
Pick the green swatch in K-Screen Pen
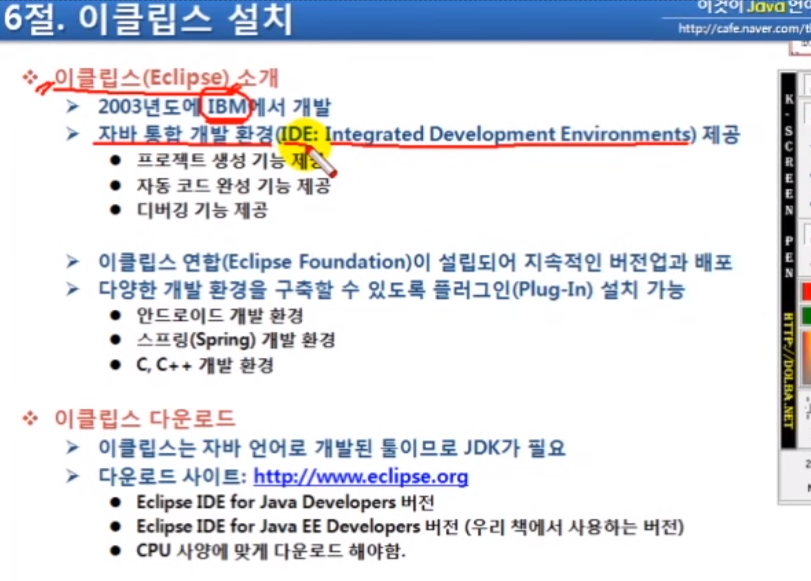pyautogui.click(x=806, y=315)
